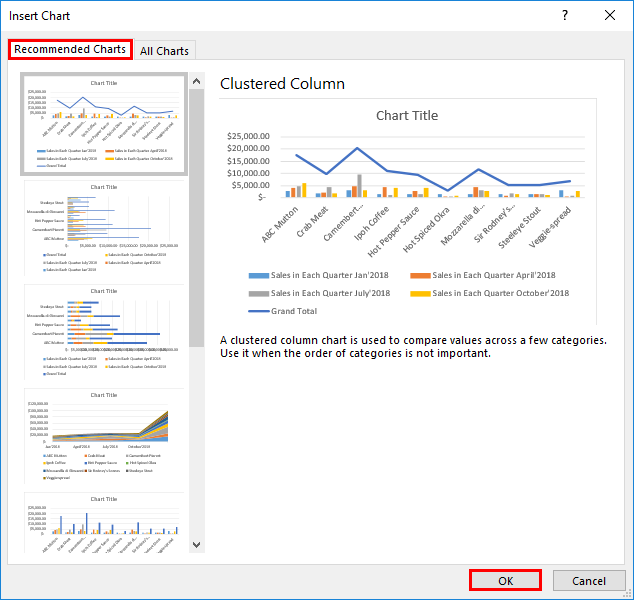This screenshot has height=600, width=634.
Task: Select the stacked area chart thumbnail
Action: click(x=104, y=436)
